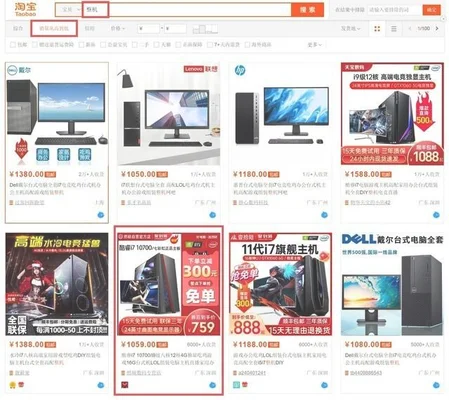Open the 11代i7 flagship PC thumbnail ¥1188.00
The width and height of the screenshot is (449, 400).
coord(280,284)
